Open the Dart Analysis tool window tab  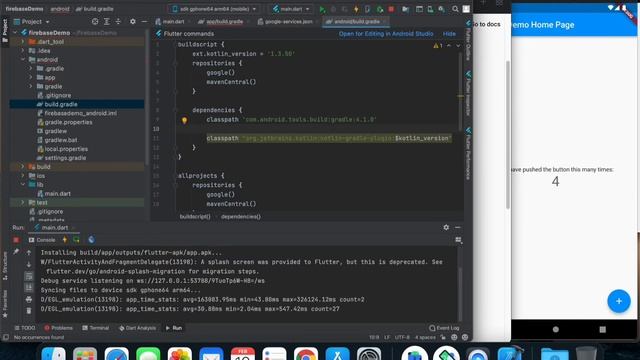pyautogui.click(x=137, y=328)
